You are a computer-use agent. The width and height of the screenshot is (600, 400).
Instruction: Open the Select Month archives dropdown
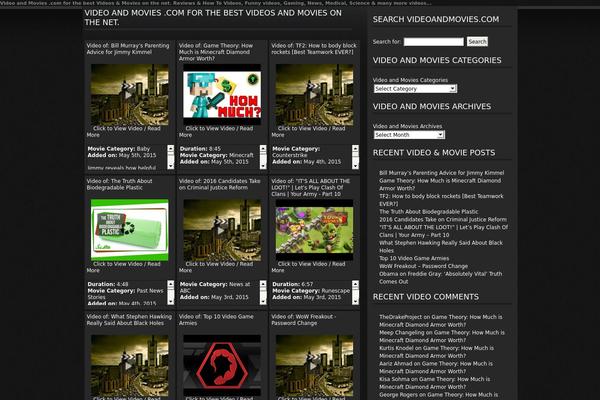coord(409,135)
